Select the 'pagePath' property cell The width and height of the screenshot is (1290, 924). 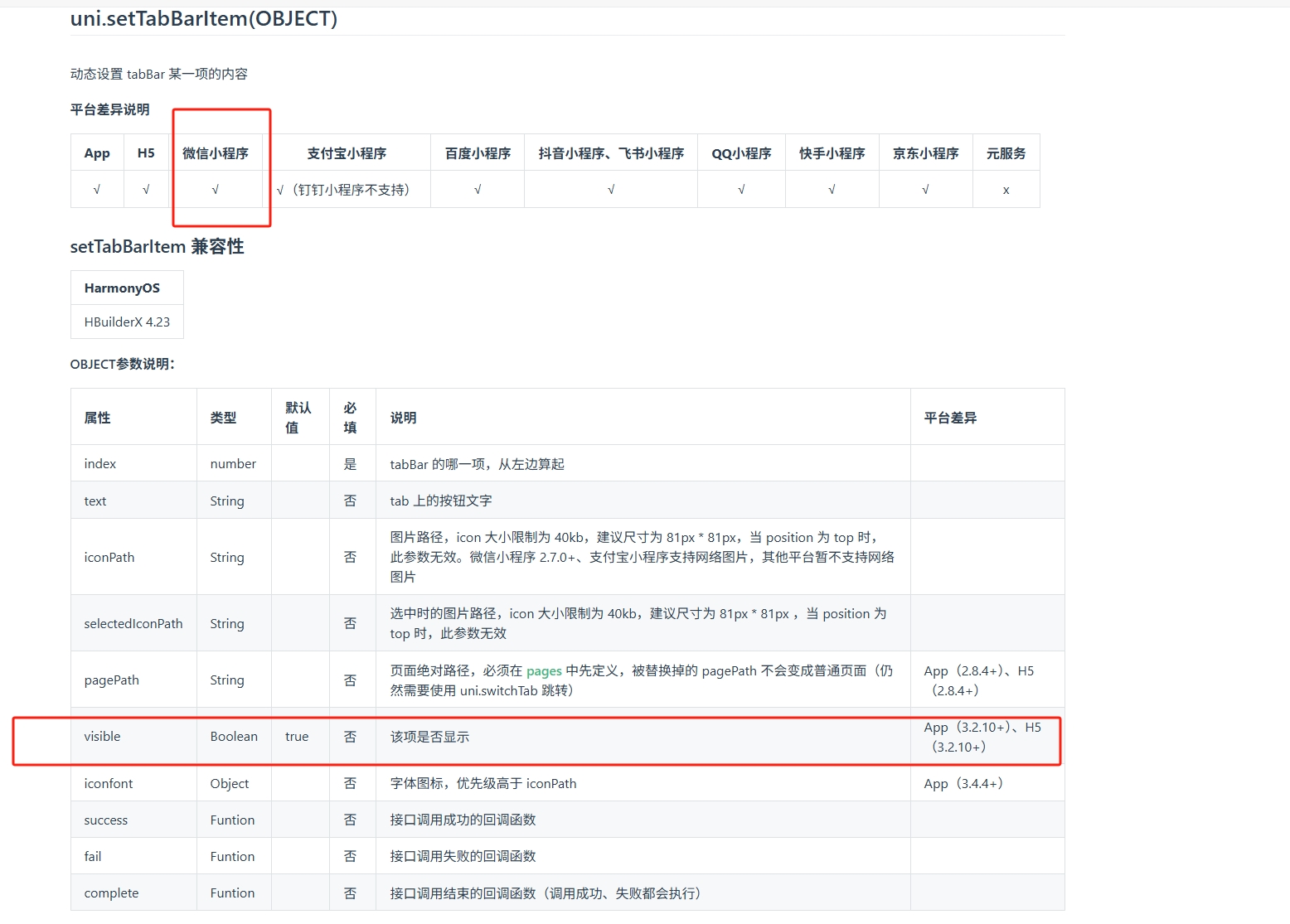coord(133,680)
